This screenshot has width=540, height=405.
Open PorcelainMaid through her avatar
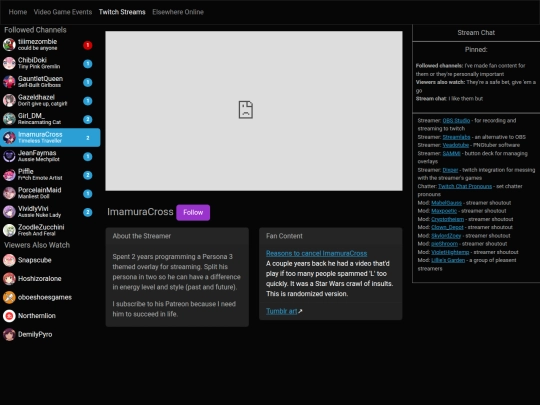click(9, 193)
